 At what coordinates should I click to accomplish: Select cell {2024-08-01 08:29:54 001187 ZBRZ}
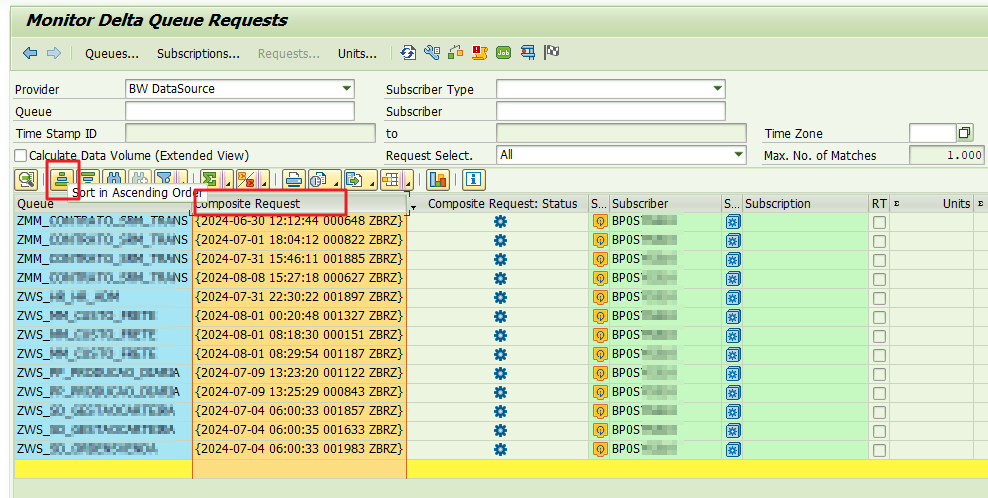(x=299, y=354)
